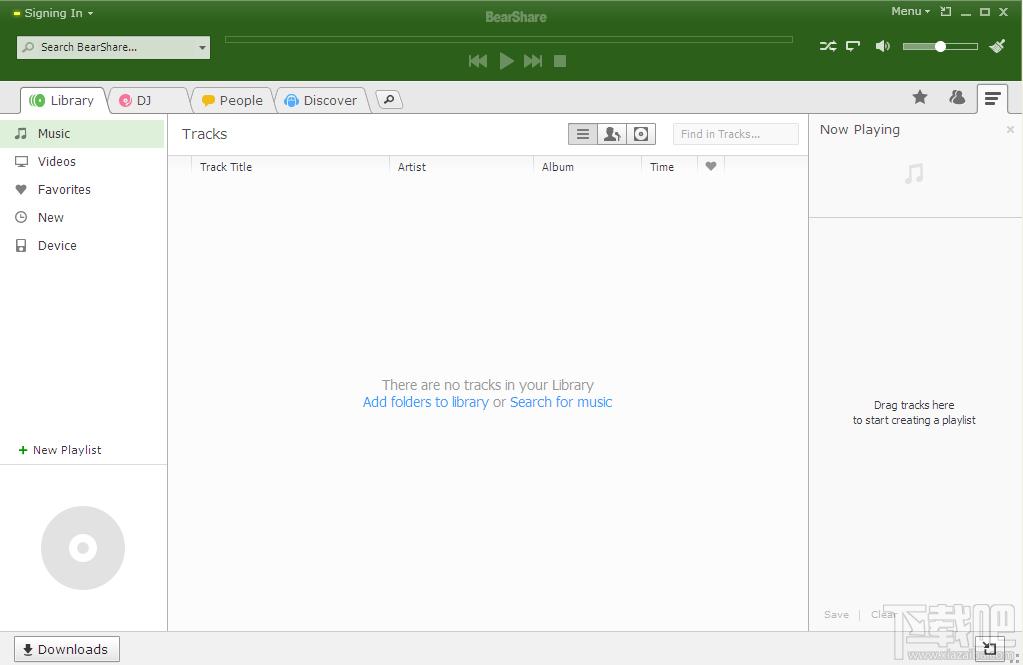The width and height of the screenshot is (1023, 665).
Task: Stop playback
Action: [560, 61]
